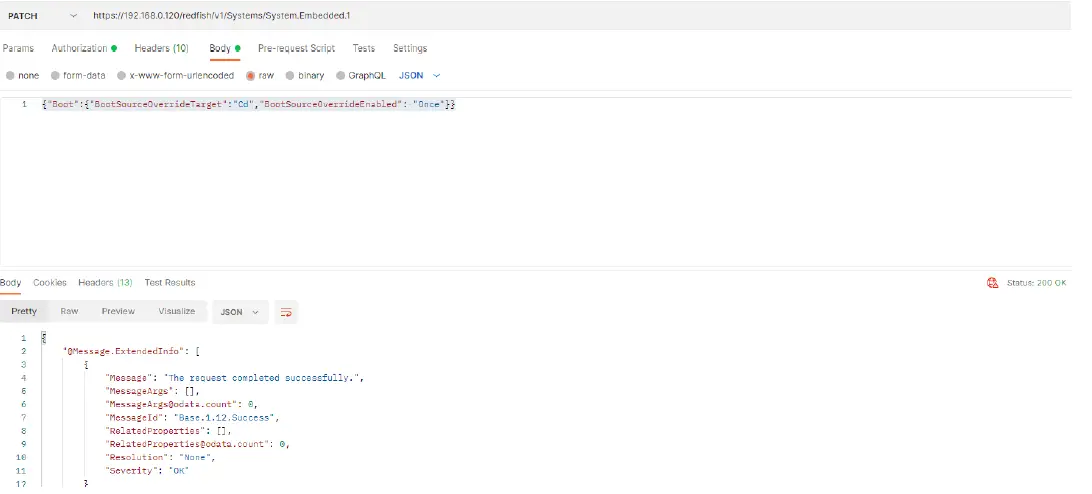The image size is (1092, 494).
Task: Choose the binary body option
Action: tap(290, 75)
